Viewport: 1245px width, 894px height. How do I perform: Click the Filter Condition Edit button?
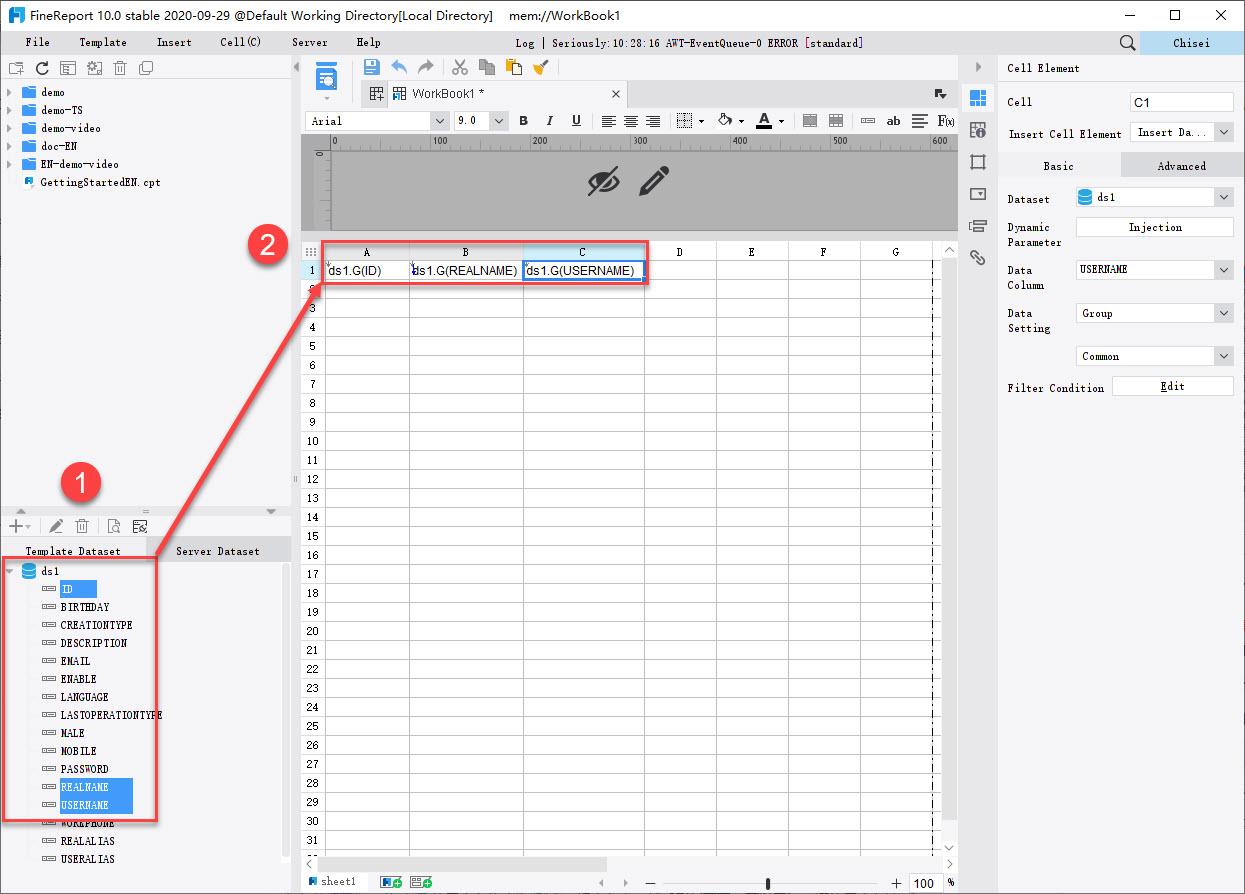point(1172,385)
